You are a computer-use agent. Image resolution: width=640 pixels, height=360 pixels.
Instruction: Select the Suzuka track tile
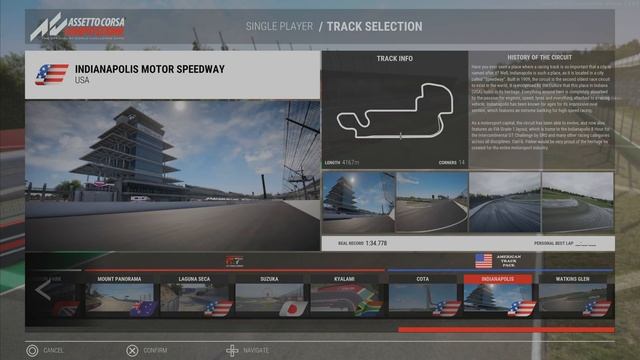pos(269,296)
